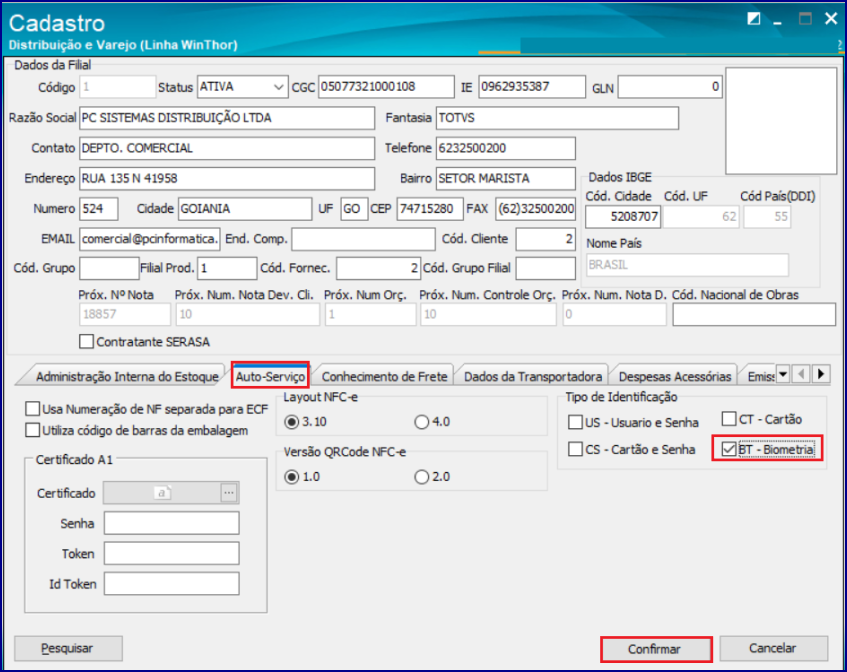Click the Próx. Nº Nota field 18857
This screenshot has height=672, width=847.
tap(125, 314)
